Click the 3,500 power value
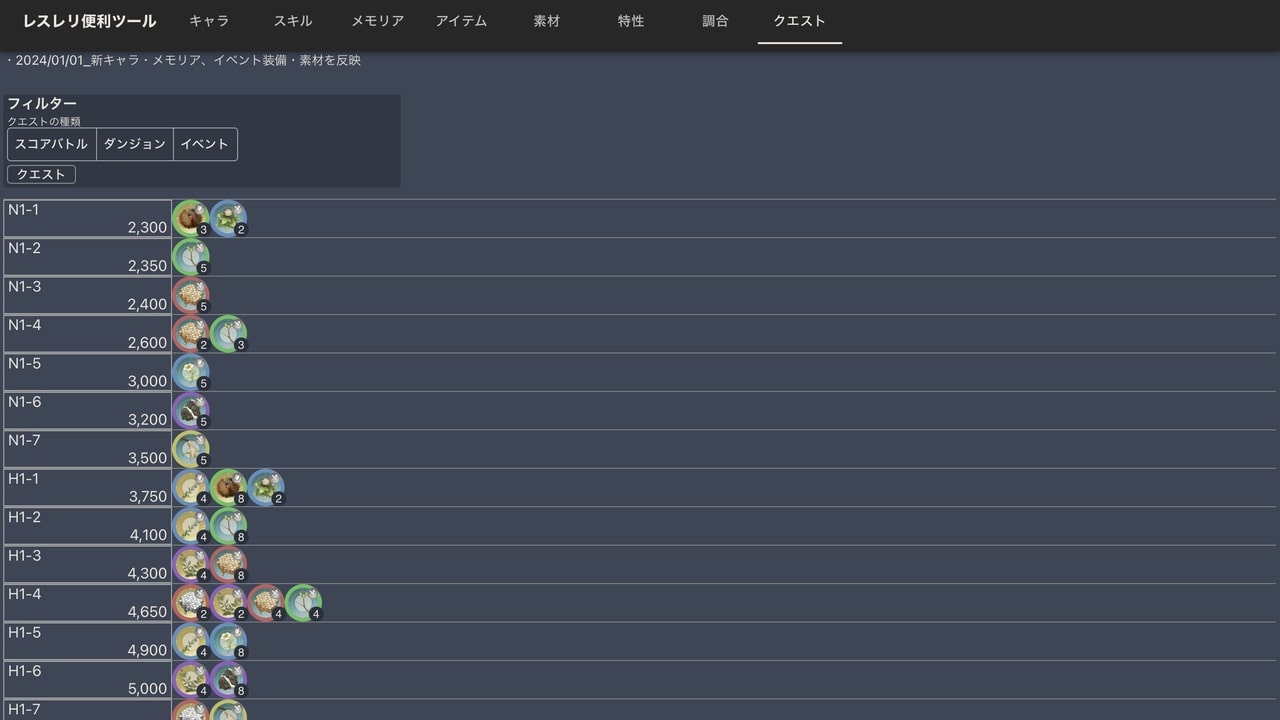This screenshot has width=1280, height=720. pos(147,459)
